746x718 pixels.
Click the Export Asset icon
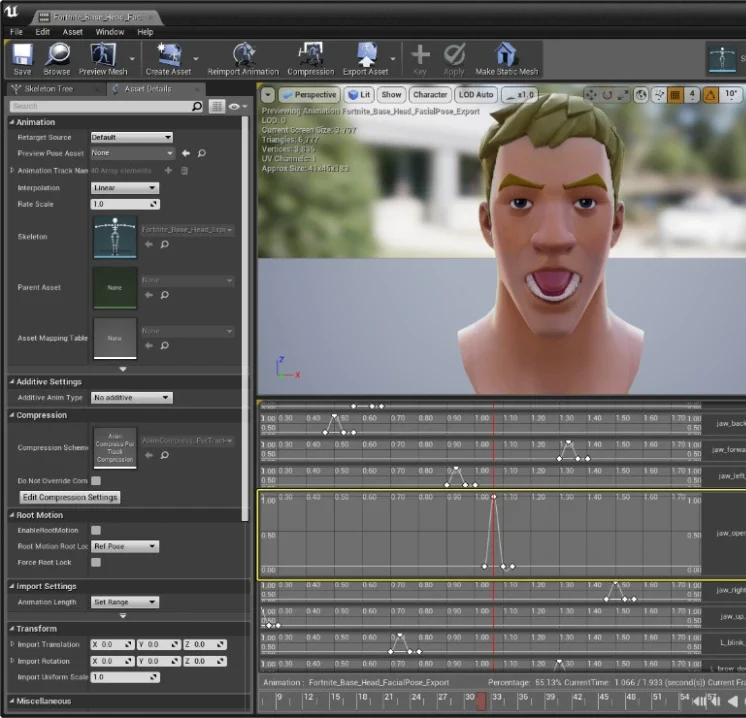click(x=365, y=59)
